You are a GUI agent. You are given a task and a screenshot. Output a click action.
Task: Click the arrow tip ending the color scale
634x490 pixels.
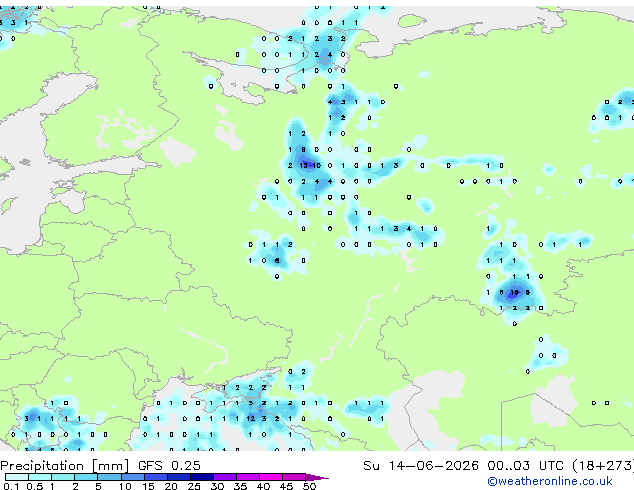tap(317, 477)
